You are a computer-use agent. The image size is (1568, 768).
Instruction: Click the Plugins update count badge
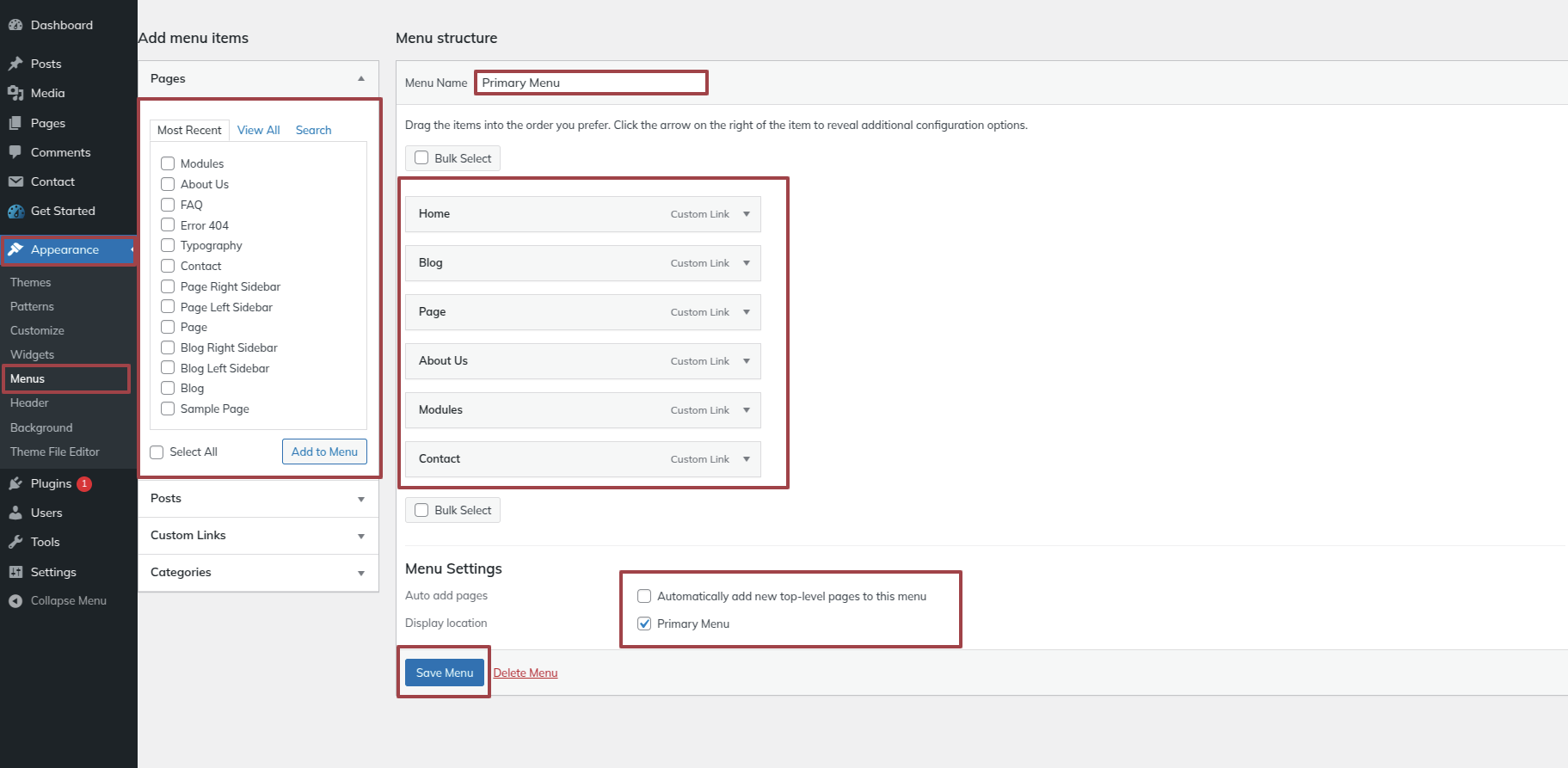coord(84,483)
